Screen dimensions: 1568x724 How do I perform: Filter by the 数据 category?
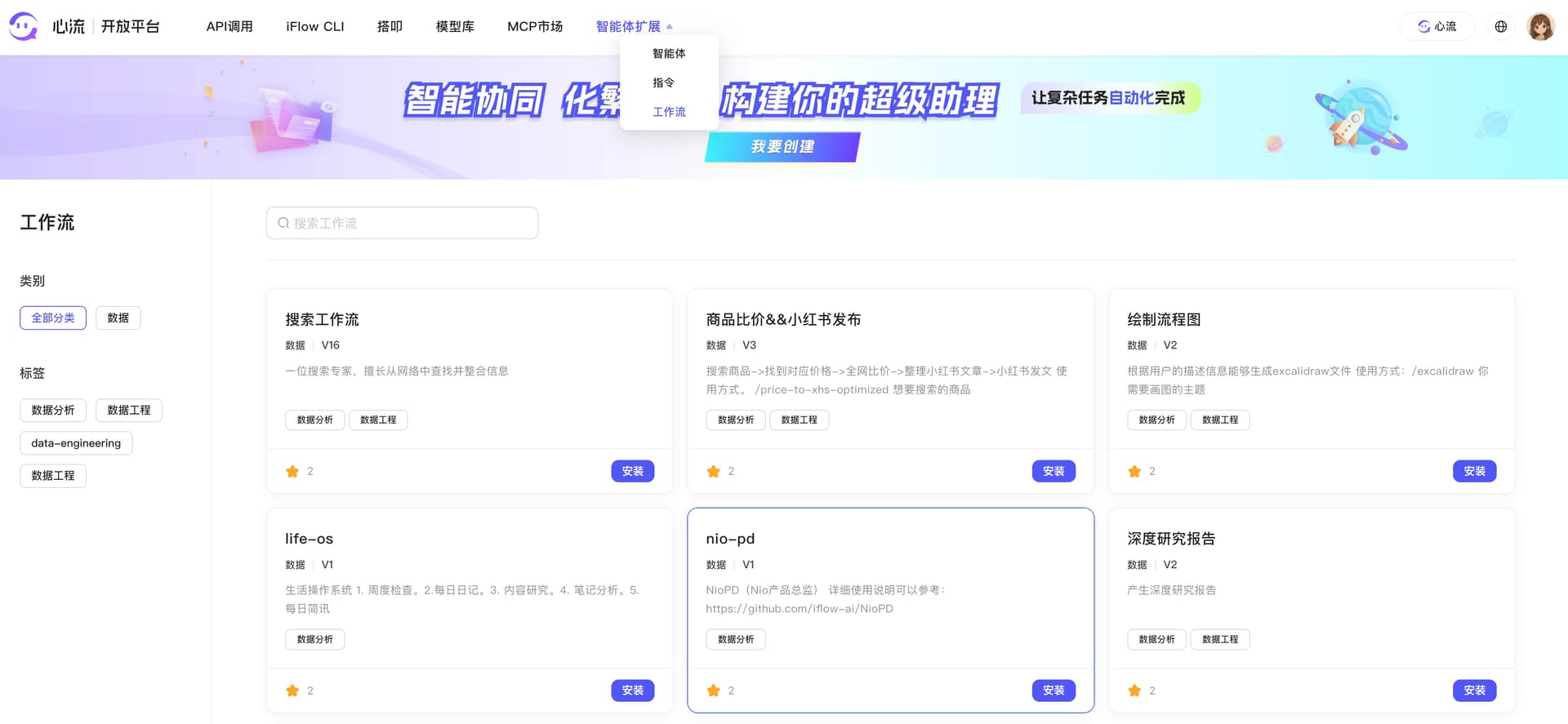coord(118,318)
